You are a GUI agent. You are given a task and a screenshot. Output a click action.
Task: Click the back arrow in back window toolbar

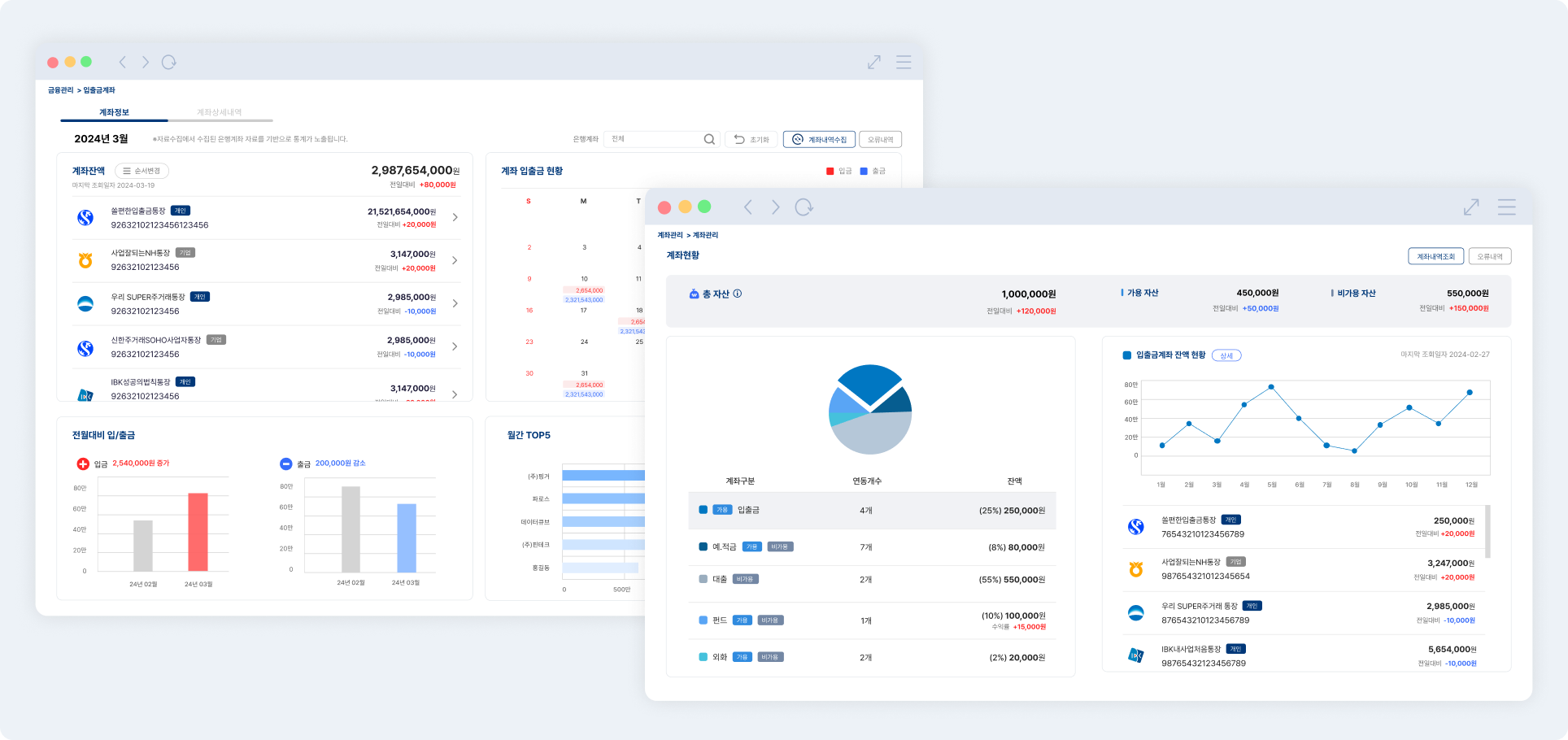pos(123,62)
